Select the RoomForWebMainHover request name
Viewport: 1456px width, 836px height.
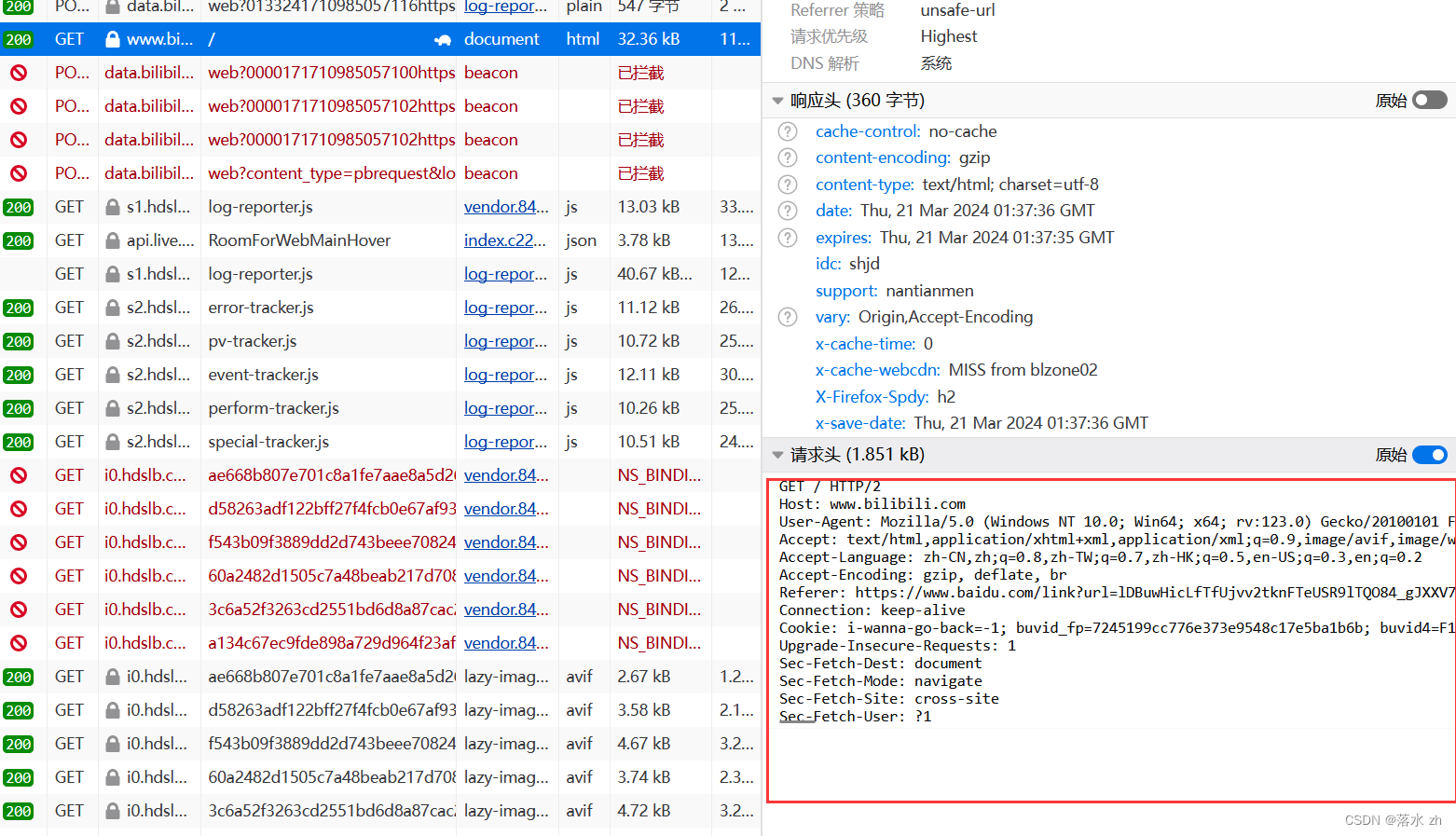[299, 240]
